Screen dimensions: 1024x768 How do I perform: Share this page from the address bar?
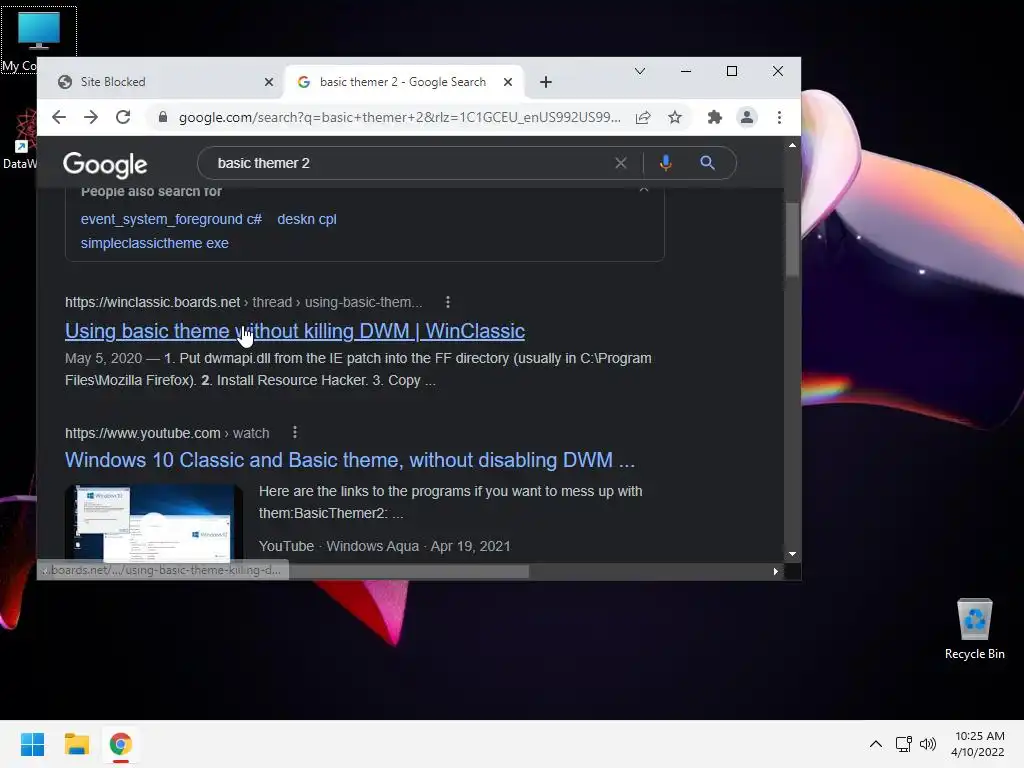[643, 118]
